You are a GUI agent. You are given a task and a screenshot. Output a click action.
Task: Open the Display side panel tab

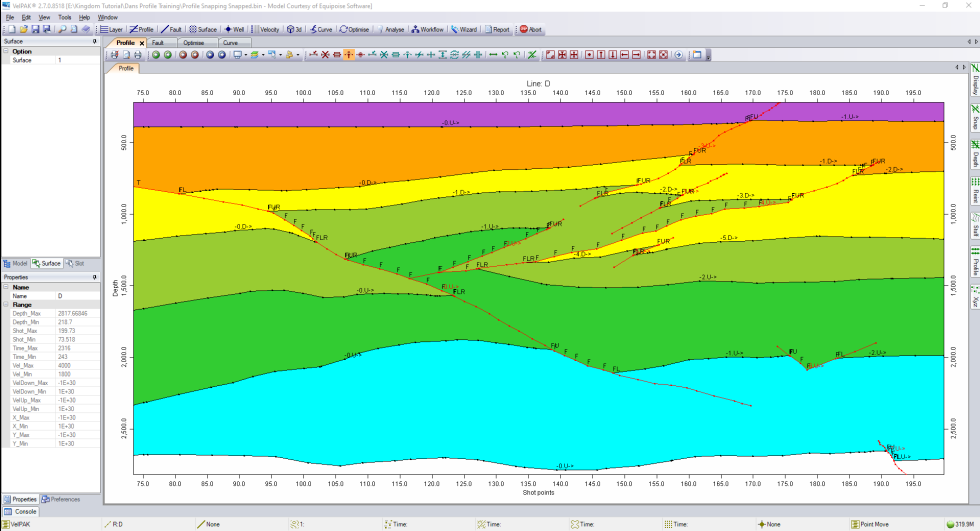click(x=974, y=80)
